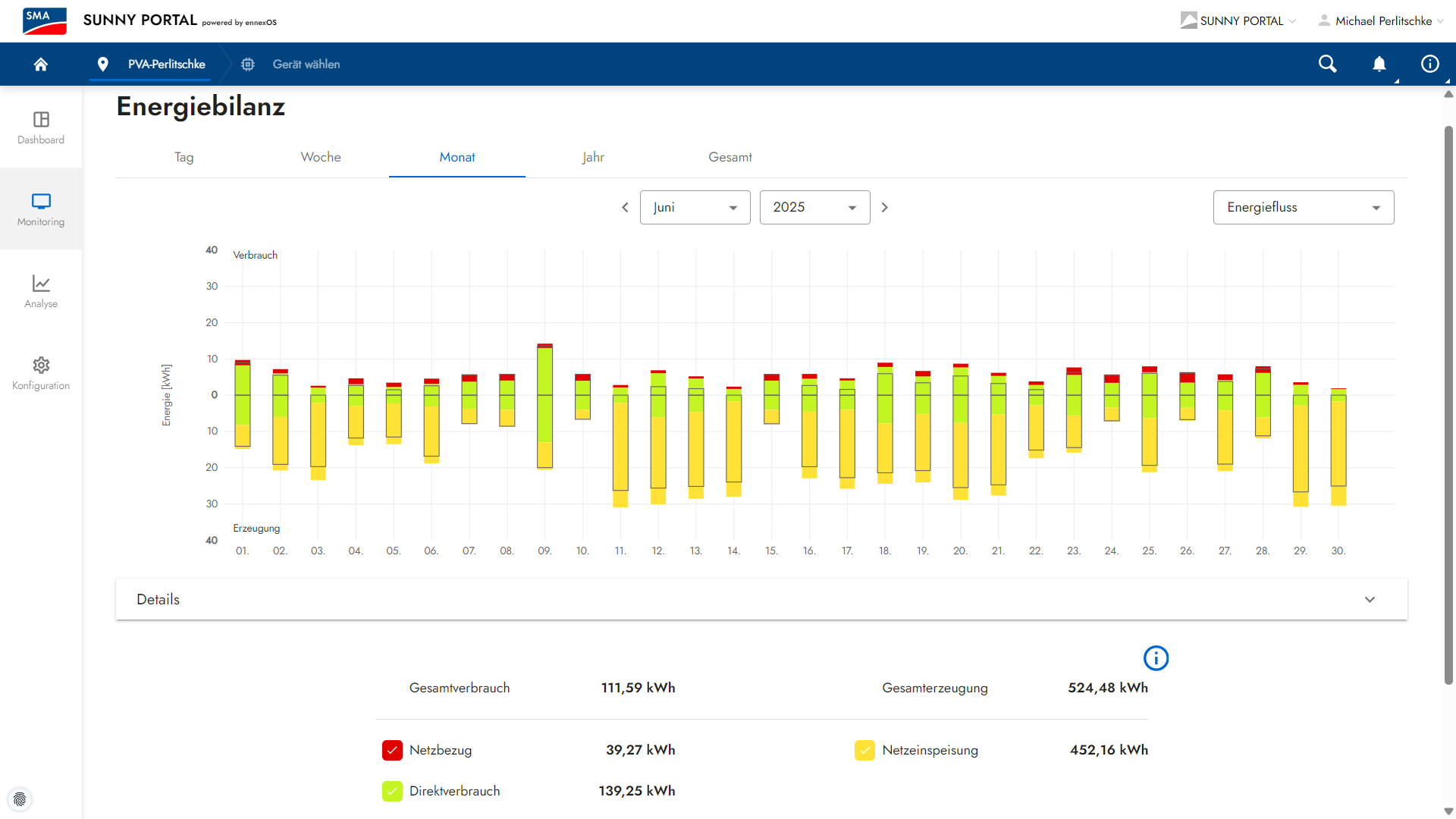Screen dimensions: 1456x819
Task: Open Konfiguration gear in sidebar
Action: pos(41,373)
